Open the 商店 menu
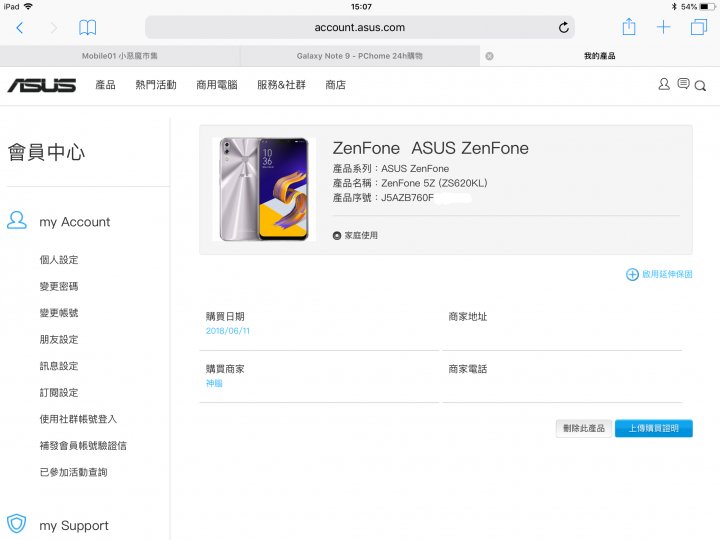The image size is (720, 540). point(335,85)
